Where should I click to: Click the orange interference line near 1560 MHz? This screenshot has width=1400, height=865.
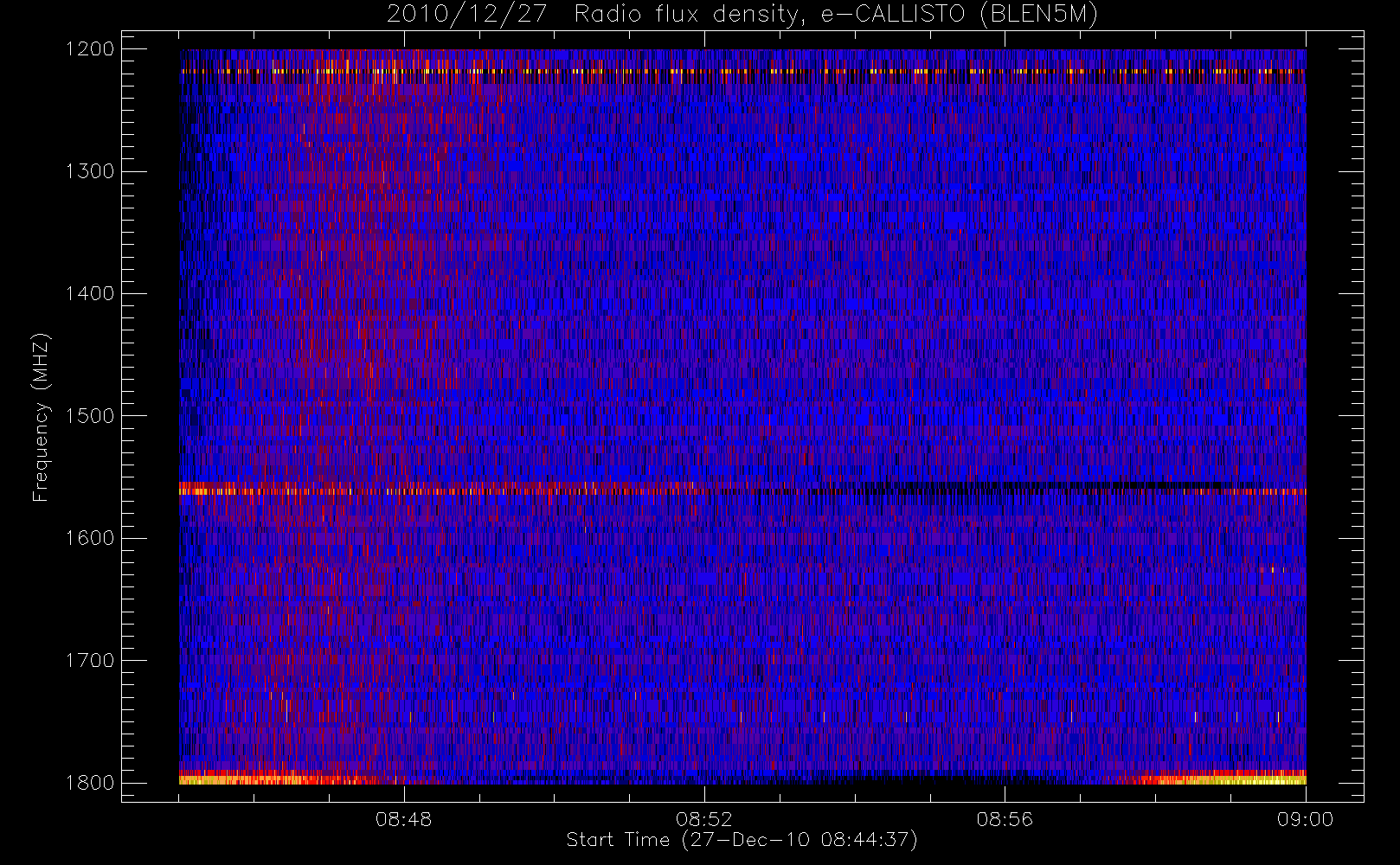pos(742,491)
